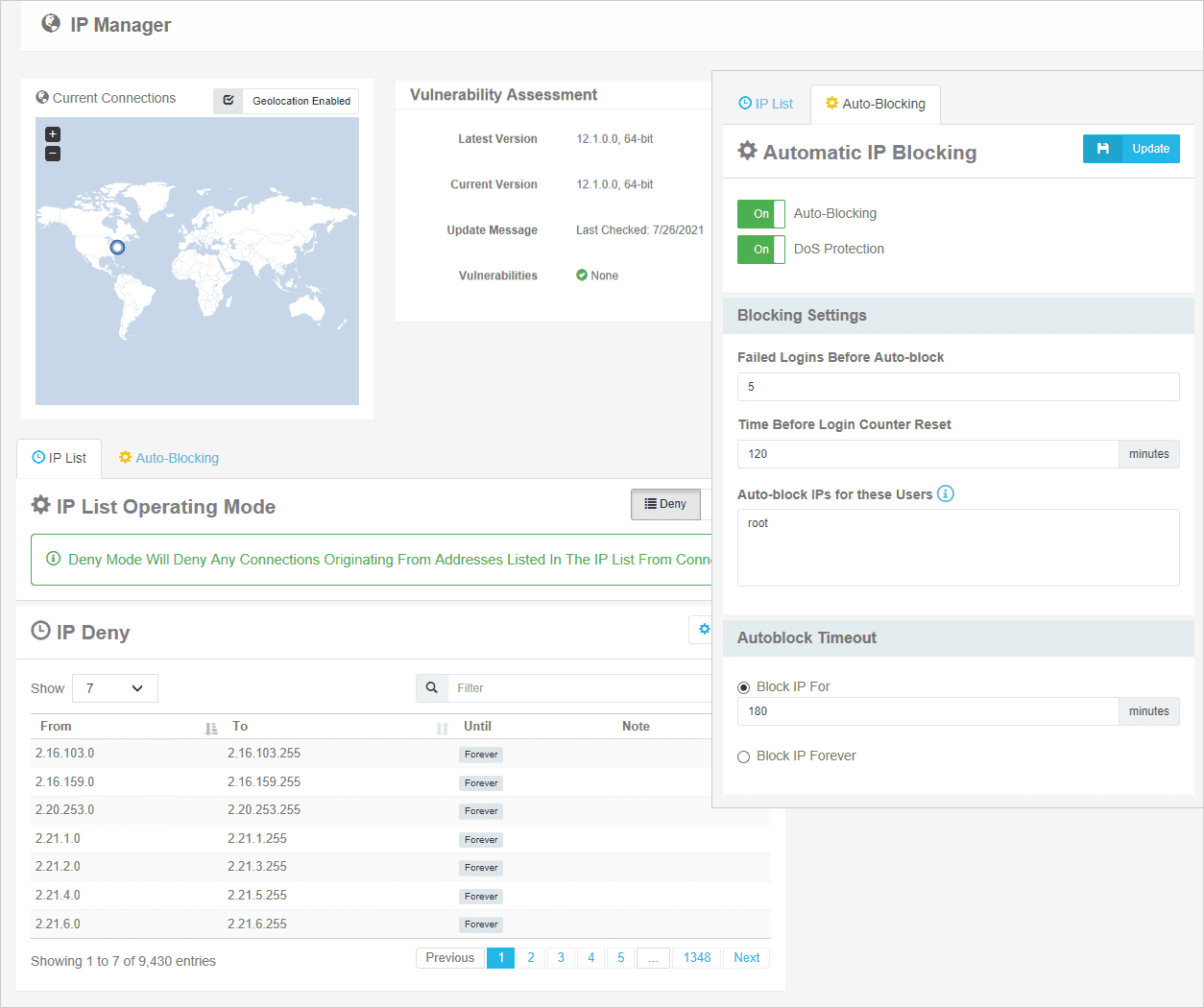The image size is (1204, 1008).
Task: Click the Failed Logins Before Auto-block field
Action: coord(957,387)
